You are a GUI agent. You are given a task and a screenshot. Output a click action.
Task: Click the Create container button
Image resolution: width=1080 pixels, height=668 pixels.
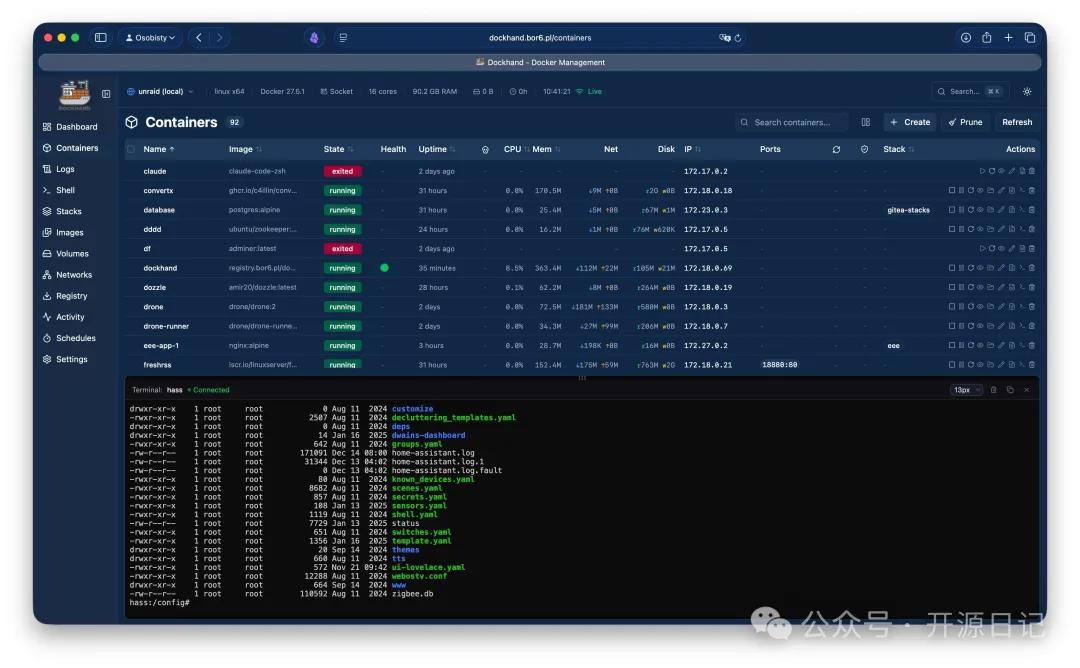coord(910,123)
